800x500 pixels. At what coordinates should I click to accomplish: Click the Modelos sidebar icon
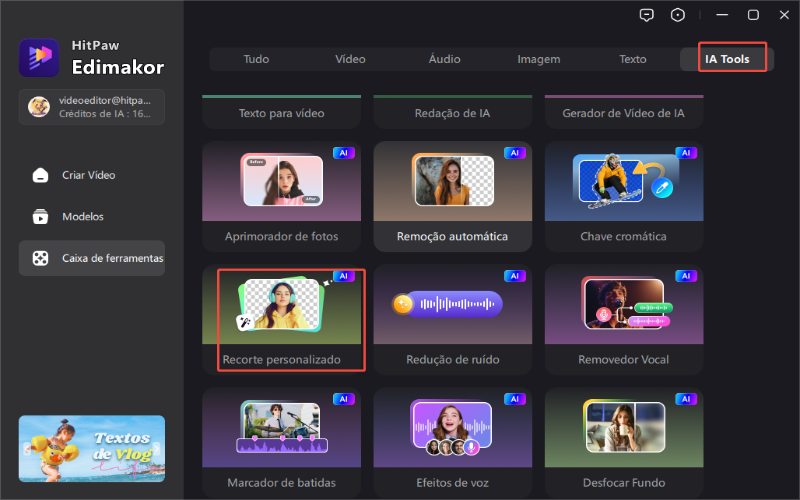[x=40, y=216]
